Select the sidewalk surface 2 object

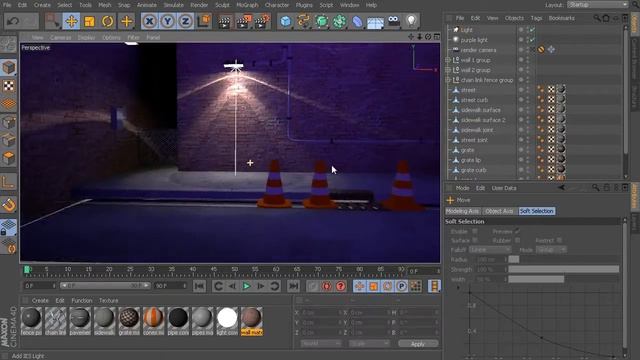tap(483, 120)
